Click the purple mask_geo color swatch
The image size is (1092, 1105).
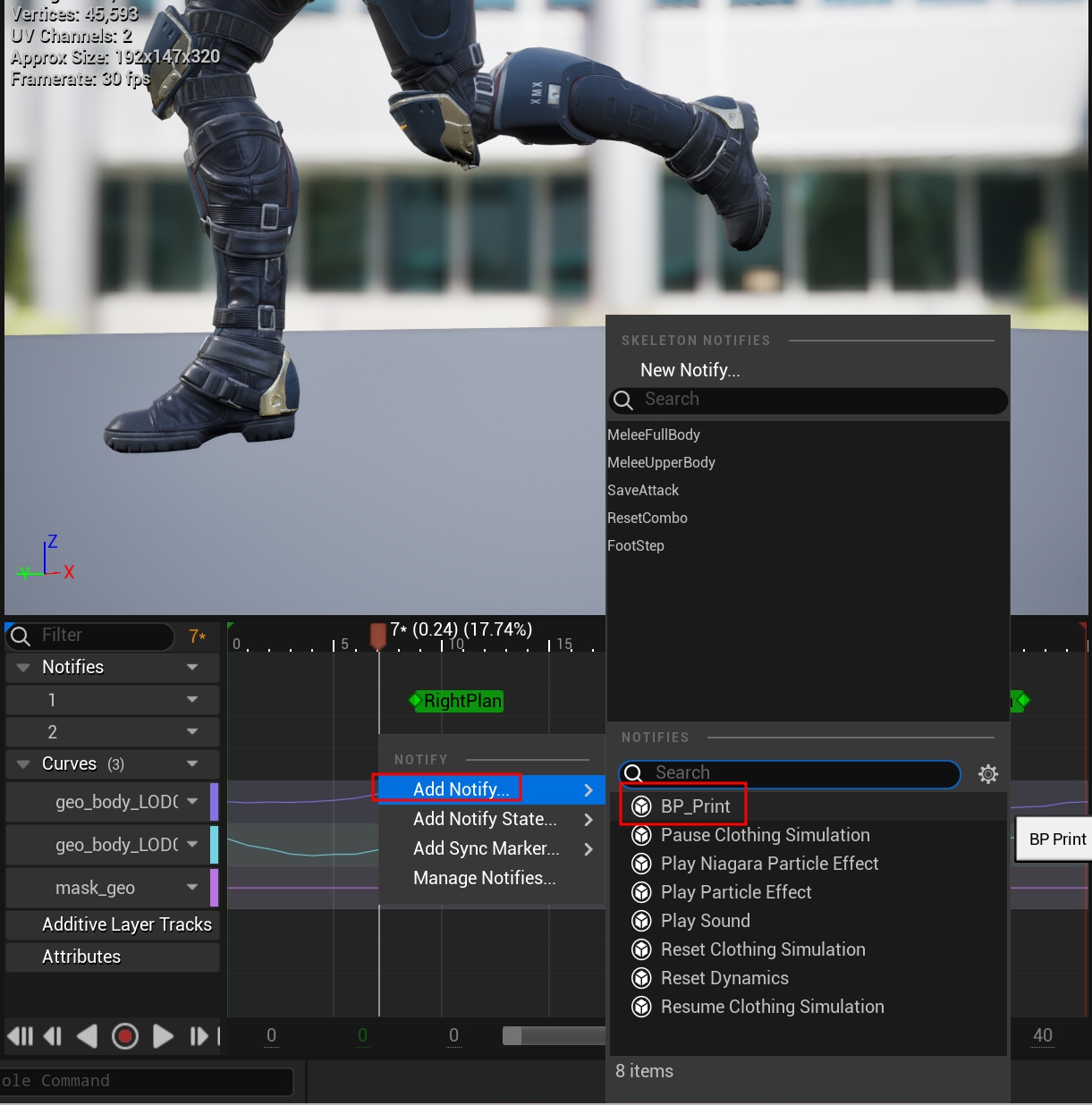[215, 888]
